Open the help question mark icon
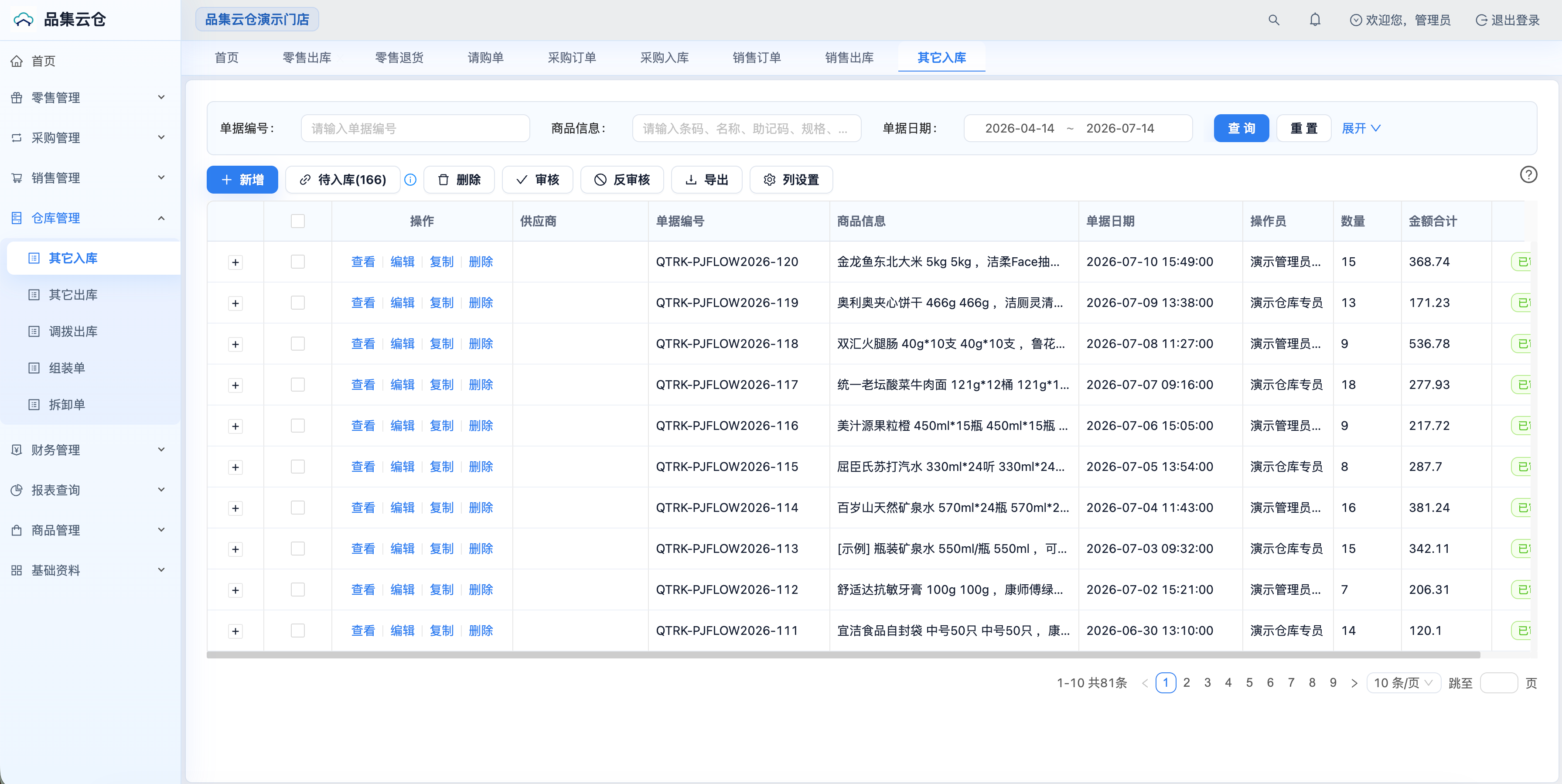Viewport: 1562px width, 784px height. [x=1529, y=174]
